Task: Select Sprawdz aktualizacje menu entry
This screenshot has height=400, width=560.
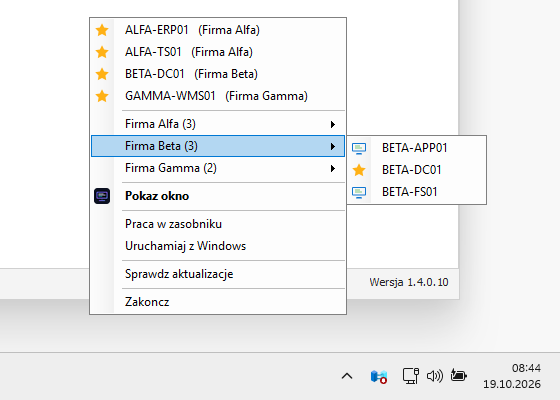Action: pyautogui.click(x=218, y=274)
